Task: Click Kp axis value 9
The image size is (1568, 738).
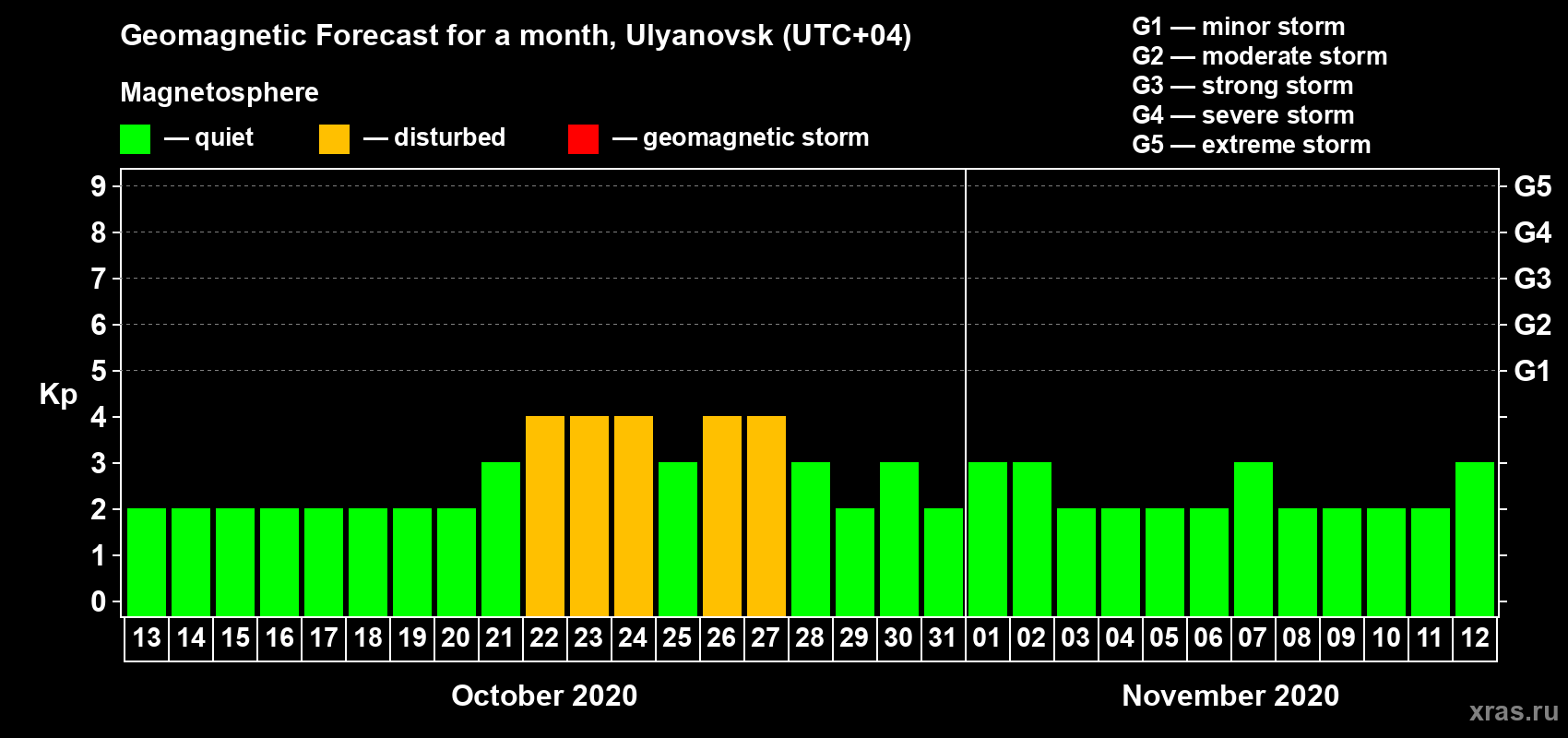Action: [x=98, y=186]
